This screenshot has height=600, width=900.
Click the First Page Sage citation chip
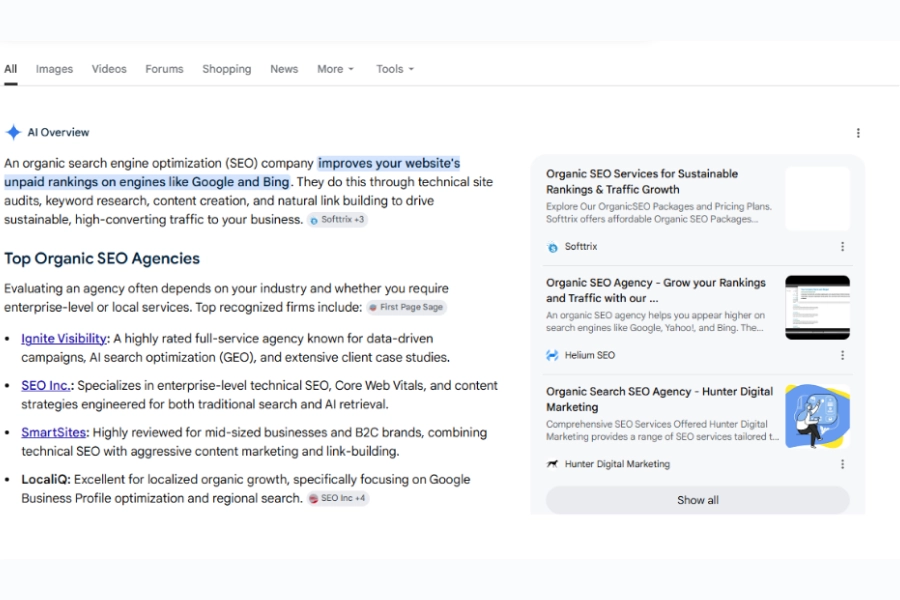point(406,307)
